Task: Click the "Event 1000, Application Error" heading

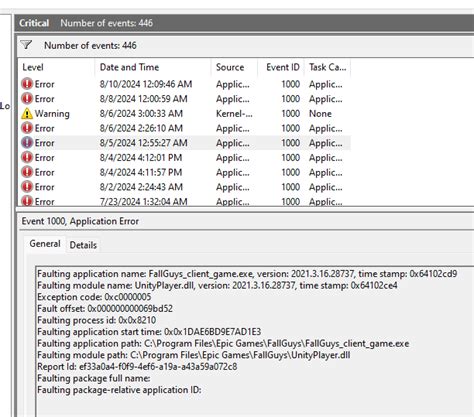Action: [80, 221]
